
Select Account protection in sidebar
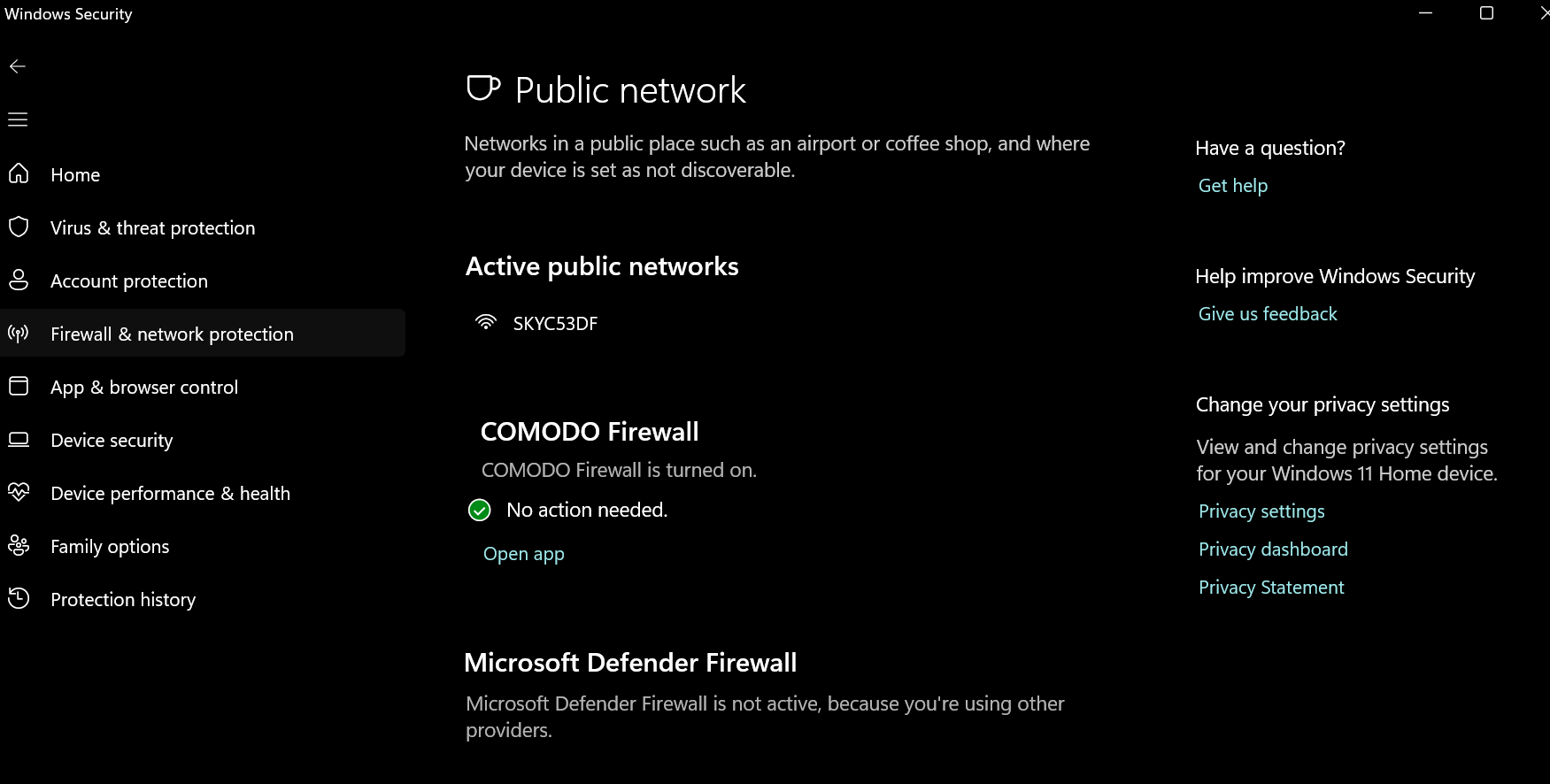(x=129, y=281)
